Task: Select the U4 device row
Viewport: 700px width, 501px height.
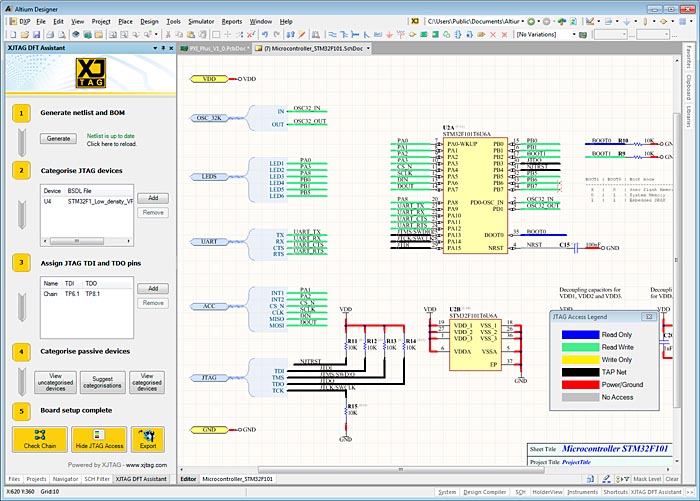Action: tap(87, 201)
